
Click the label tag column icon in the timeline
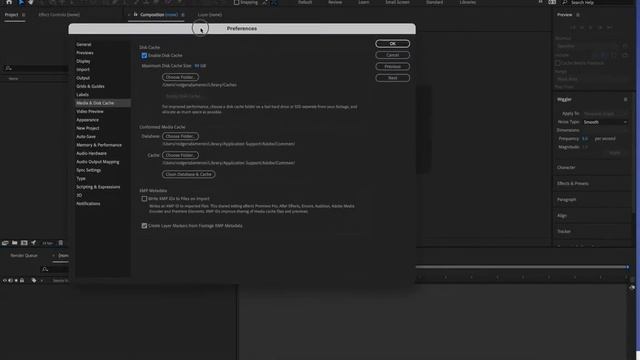pos(34,280)
